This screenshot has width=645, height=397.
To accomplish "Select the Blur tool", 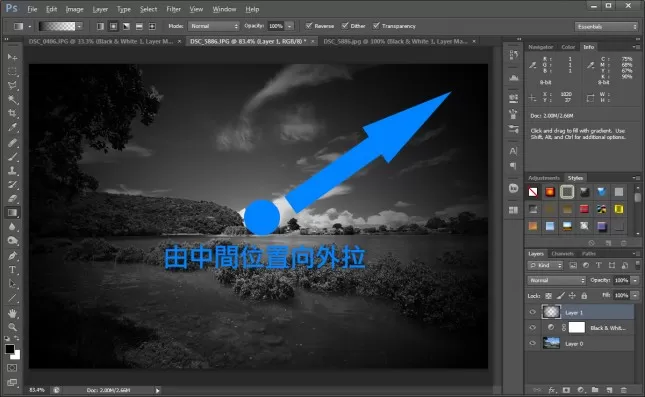I will (12, 227).
